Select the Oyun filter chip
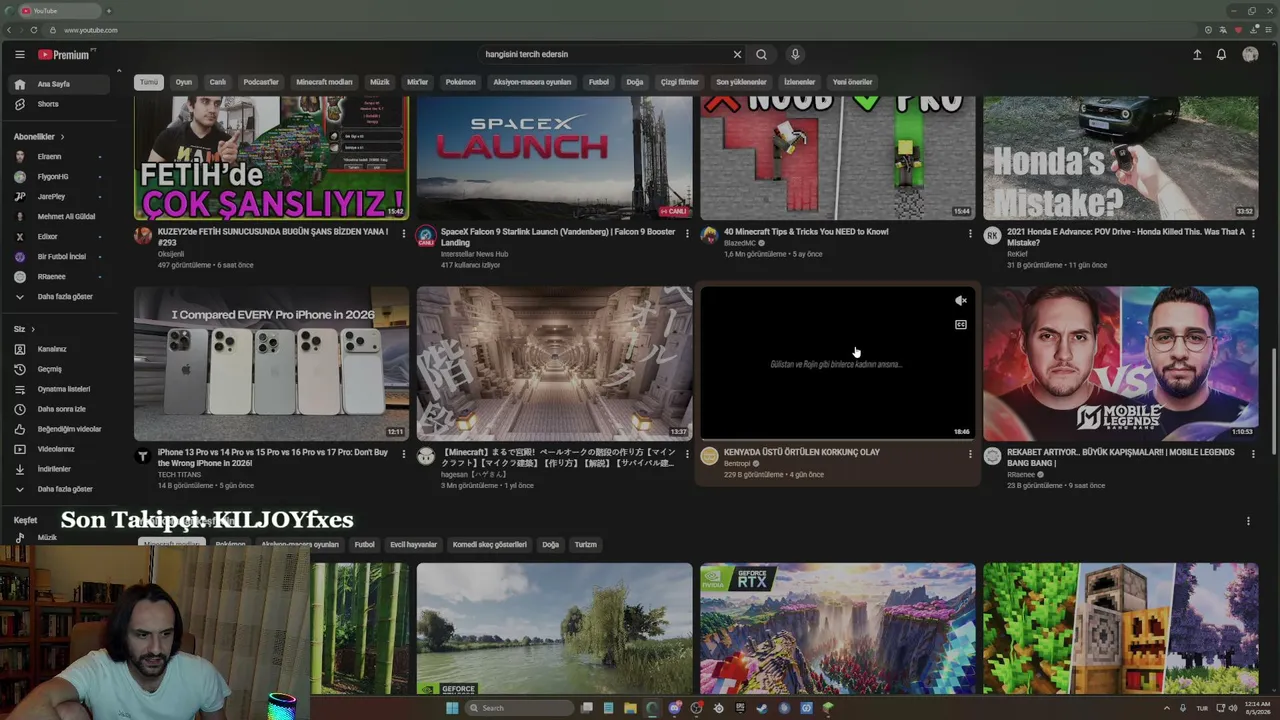 [184, 82]
